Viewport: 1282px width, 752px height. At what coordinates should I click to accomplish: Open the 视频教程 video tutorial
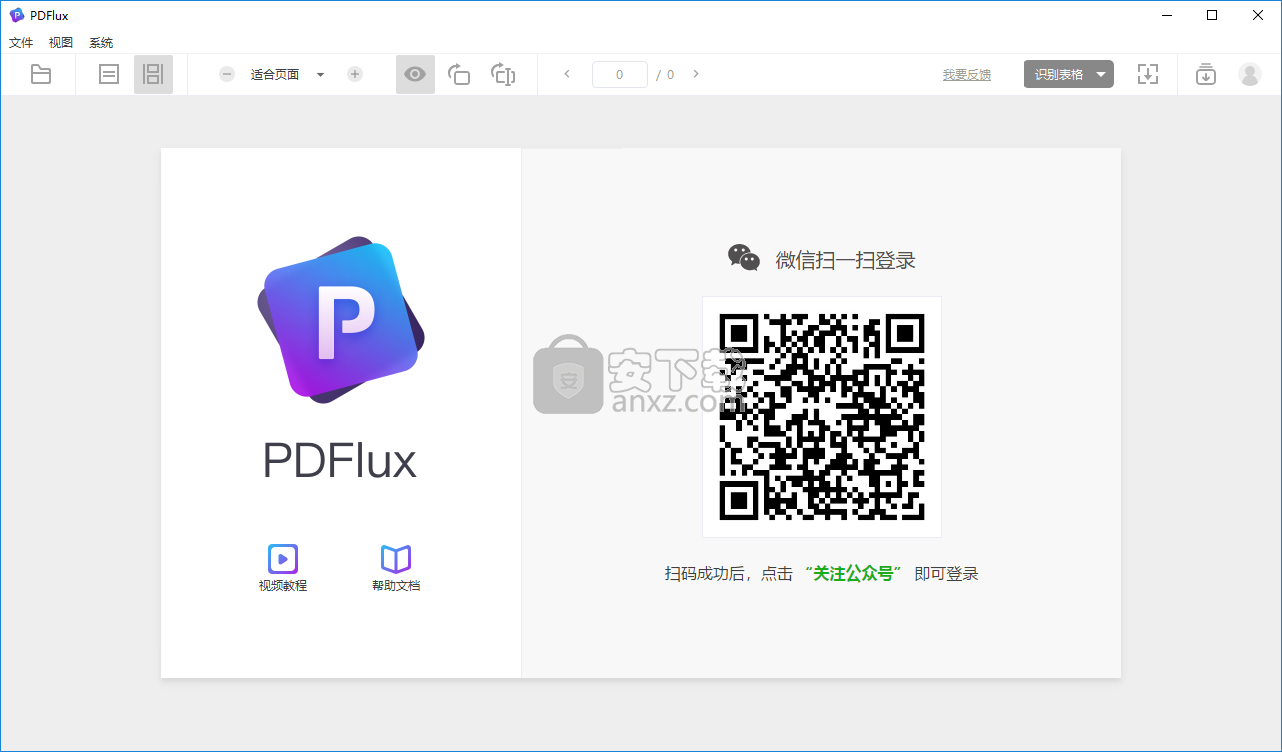pos(283,568)
